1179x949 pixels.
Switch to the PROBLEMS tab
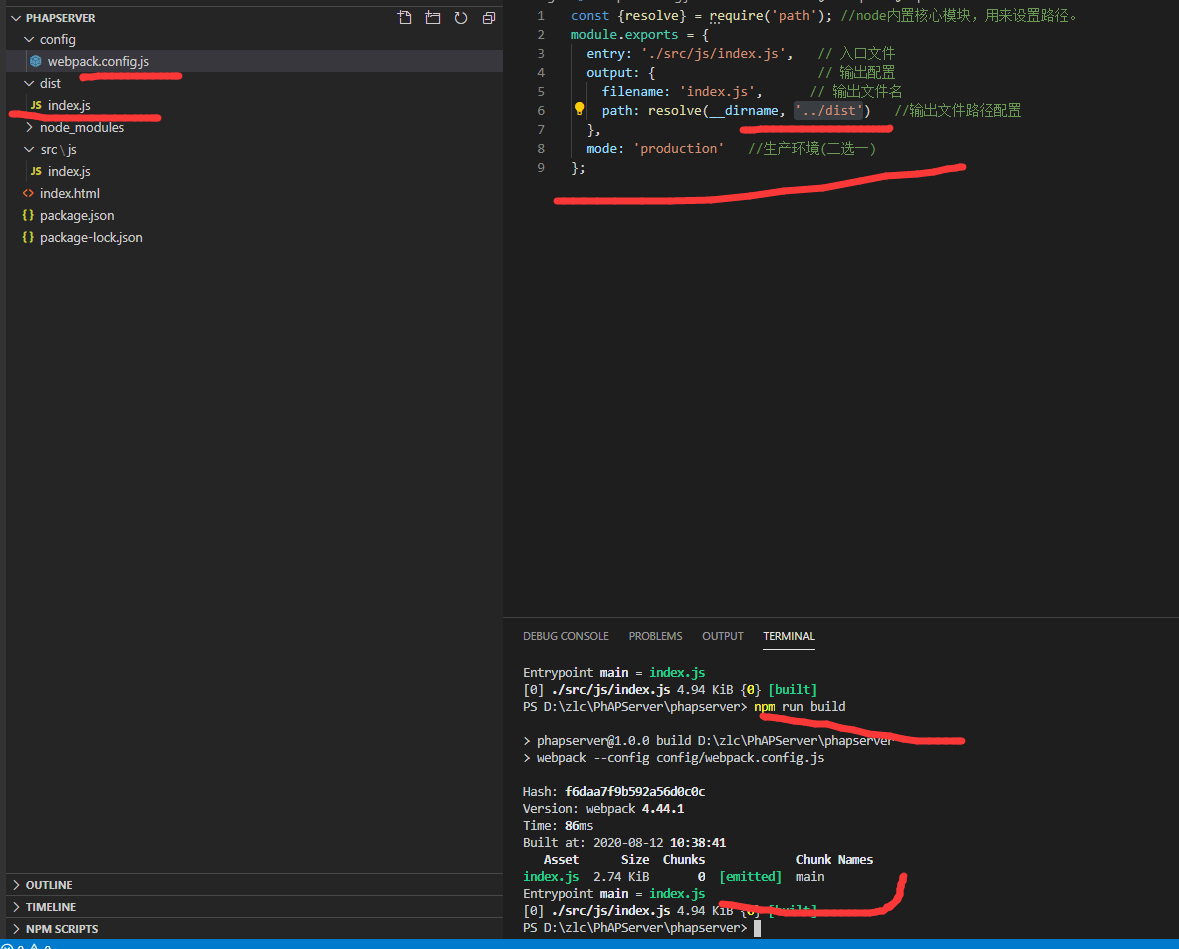click(655, 636)
